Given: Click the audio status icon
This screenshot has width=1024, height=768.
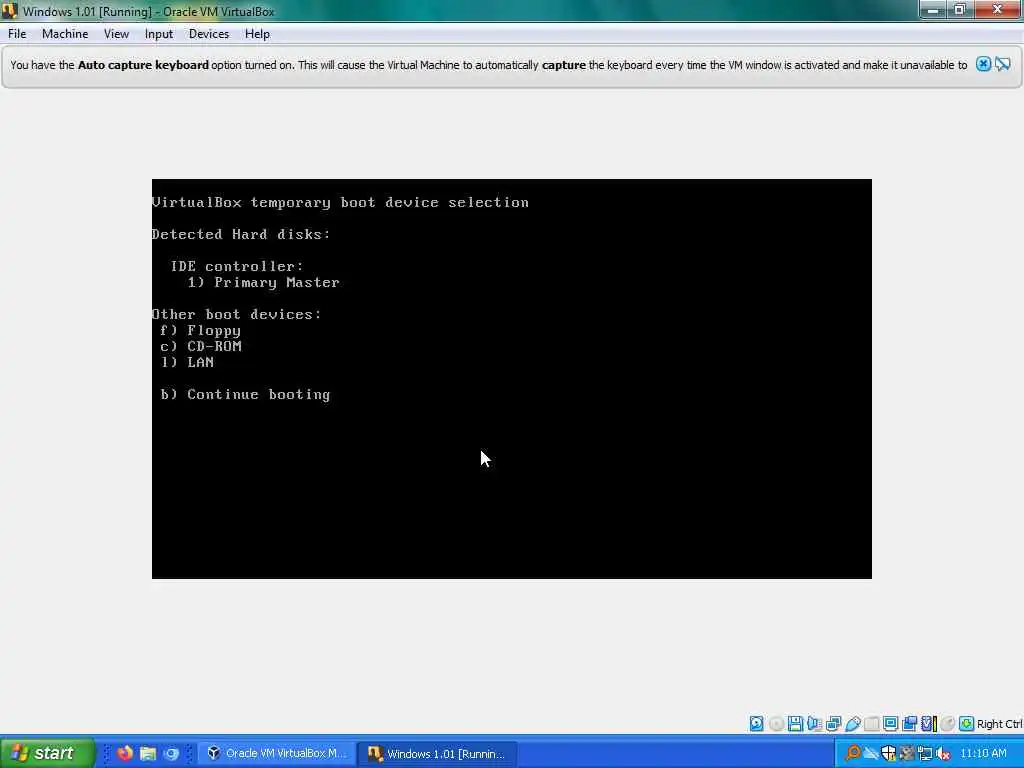Looking at the screenshot, I should coord(814,724).
